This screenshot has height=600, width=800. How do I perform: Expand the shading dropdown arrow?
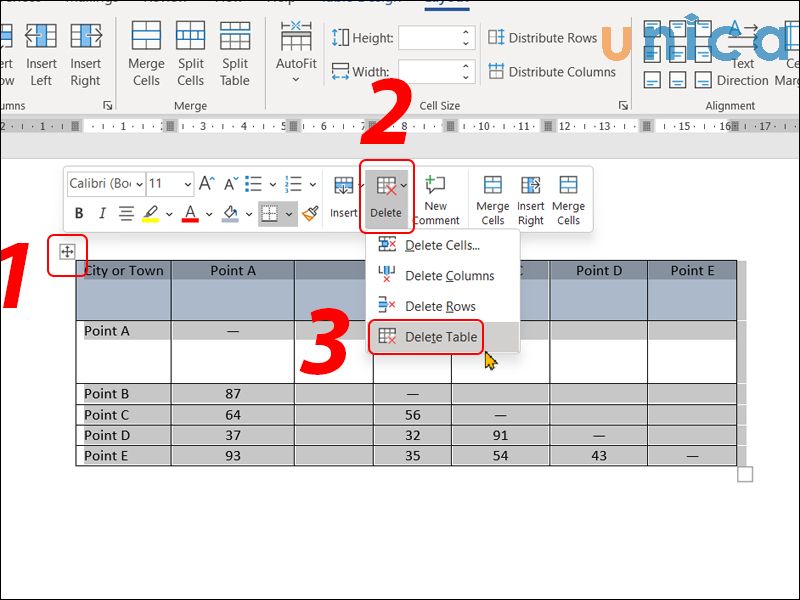[249, 214]
